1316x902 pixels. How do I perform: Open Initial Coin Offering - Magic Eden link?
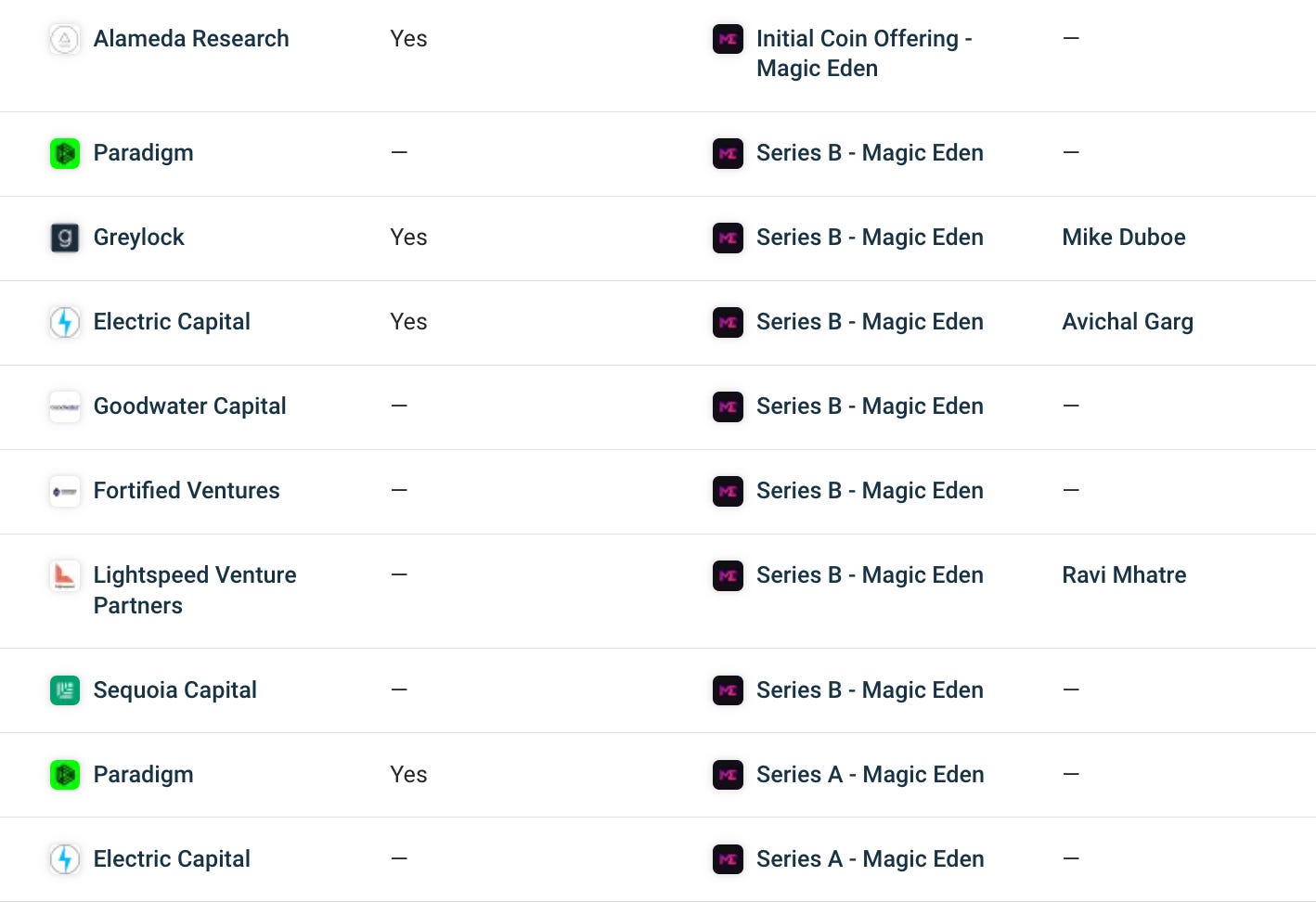(x=864, y=54)
